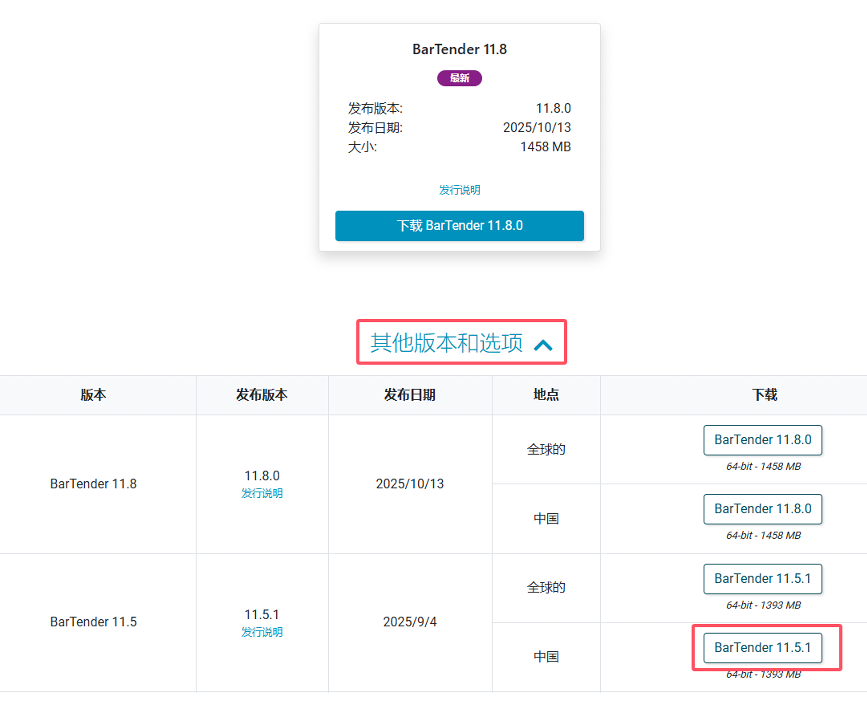Open 发行说明 link in the BarTender 11.8 card
Image resolution: width=867 pixels, height=703 pixels.
point(459,190)
